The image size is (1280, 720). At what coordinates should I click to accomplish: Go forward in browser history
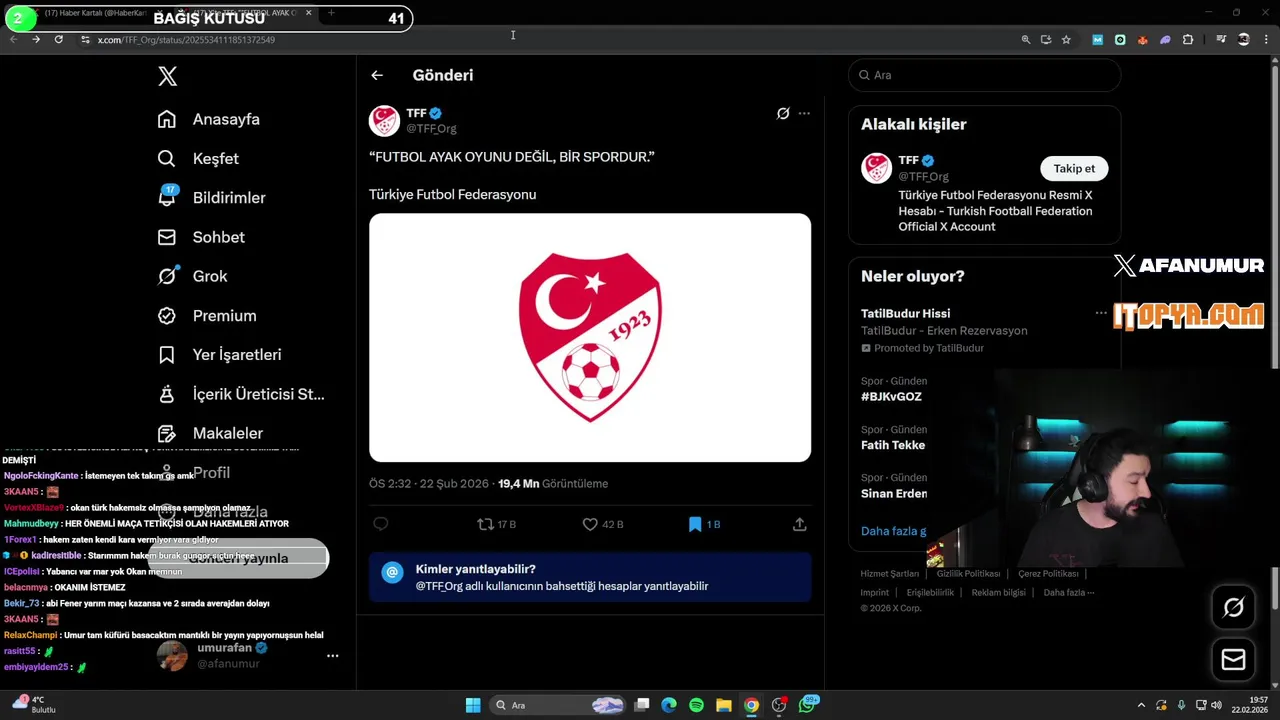[36, 39]
